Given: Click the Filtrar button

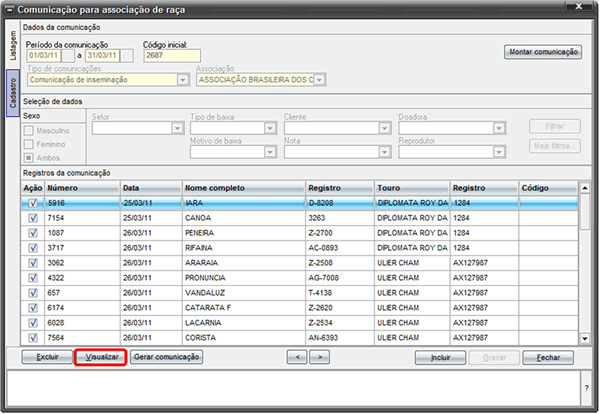Looking at the screenshot, I should [555, 126].
